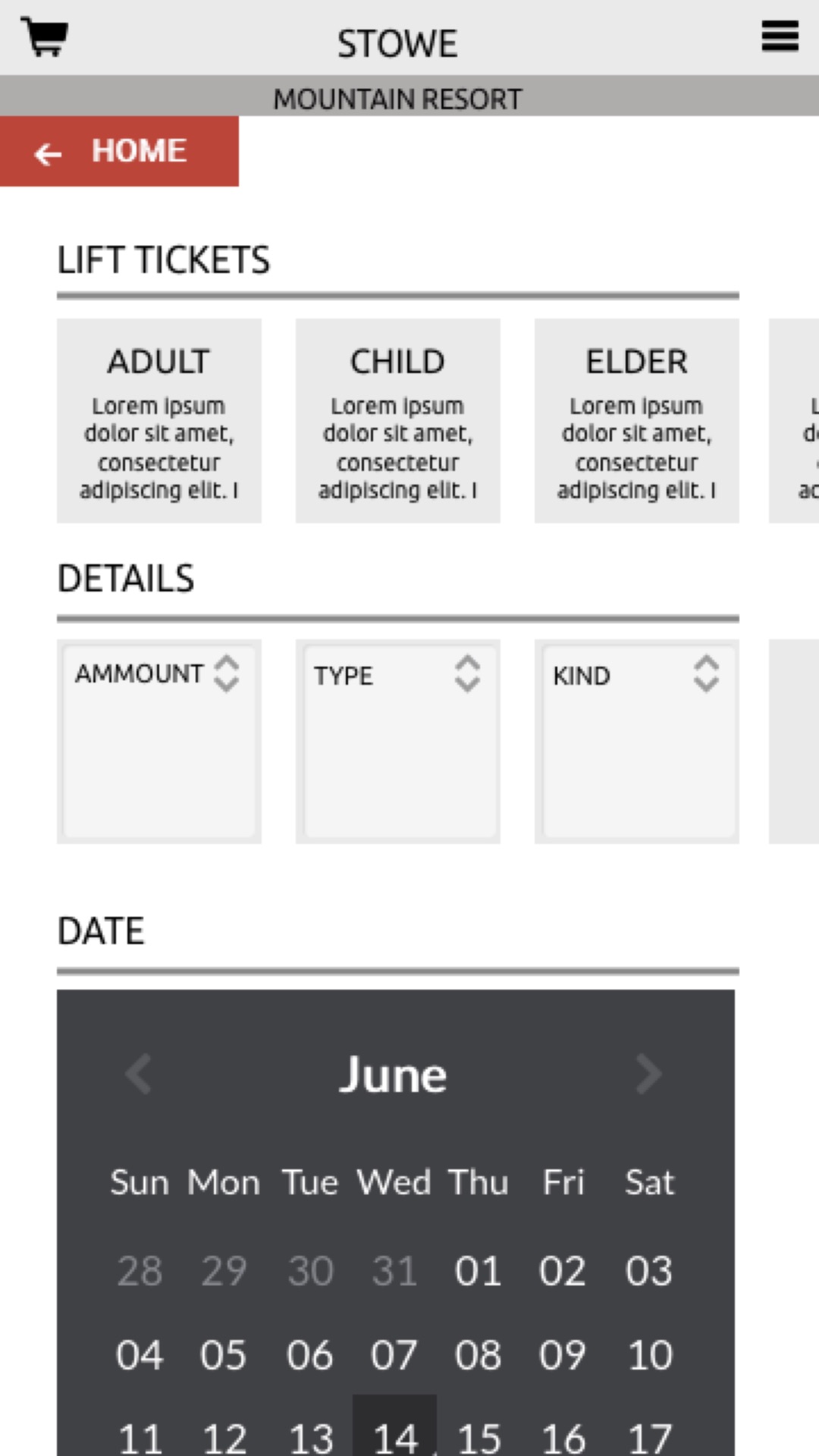Open the partially visible fourth ticket card
This screenshot has height=1456, width=819.
tap(795, 421)
